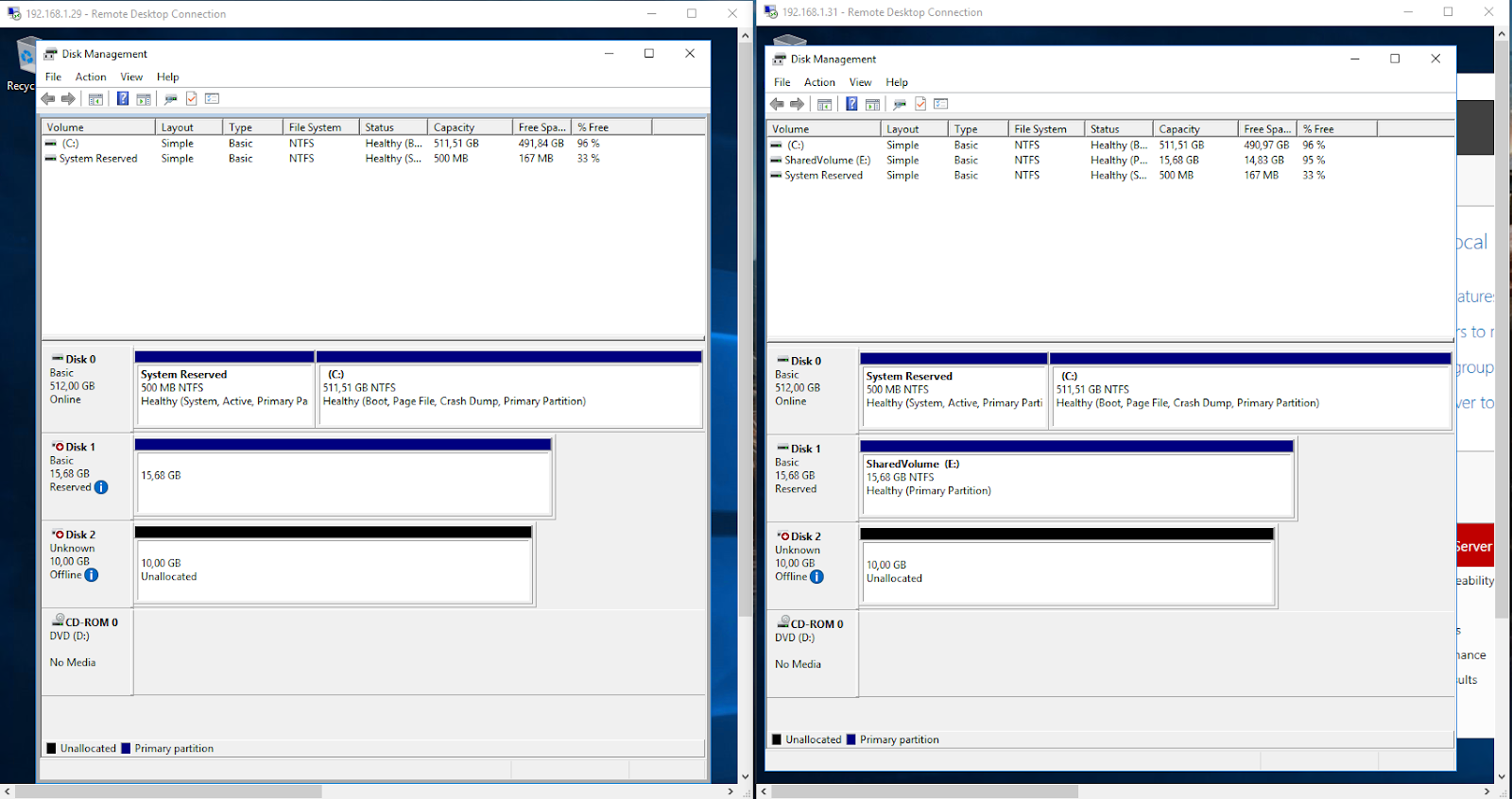Open the Action menu in left Disk Management
Viewport: 1512px width, 799px height.
[x=91, y=77]
